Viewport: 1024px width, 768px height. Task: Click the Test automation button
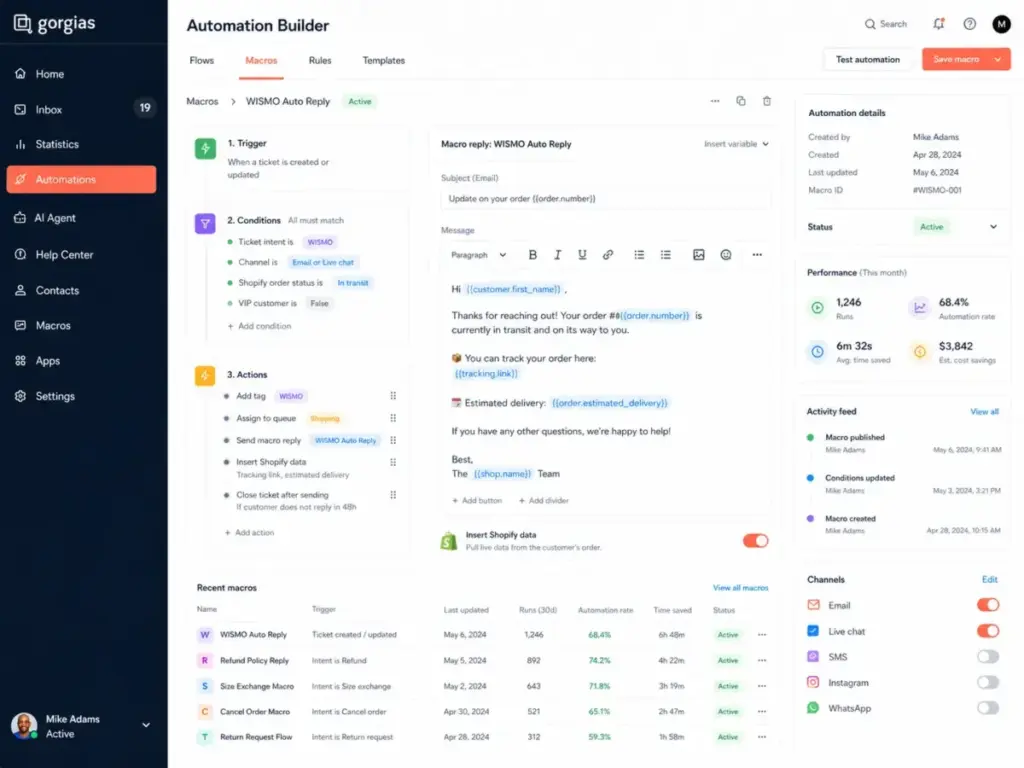pyautogui.click(x=868, y=59)
